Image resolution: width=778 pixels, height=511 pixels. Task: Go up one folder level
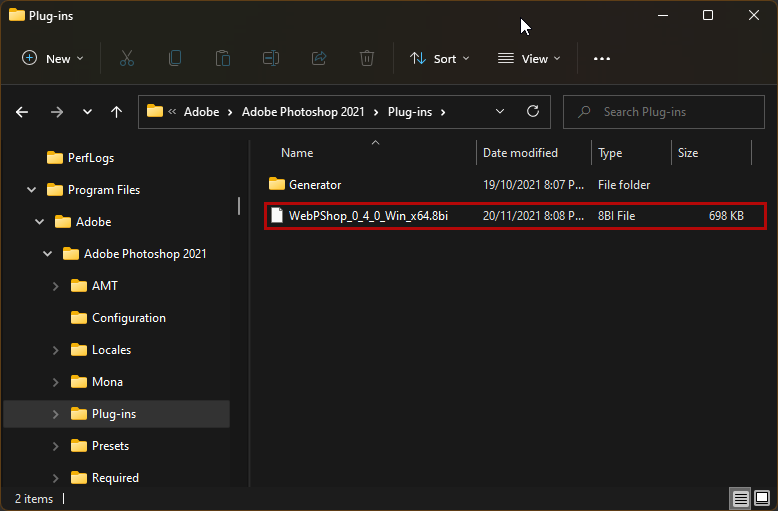click(x=117, y=112)
